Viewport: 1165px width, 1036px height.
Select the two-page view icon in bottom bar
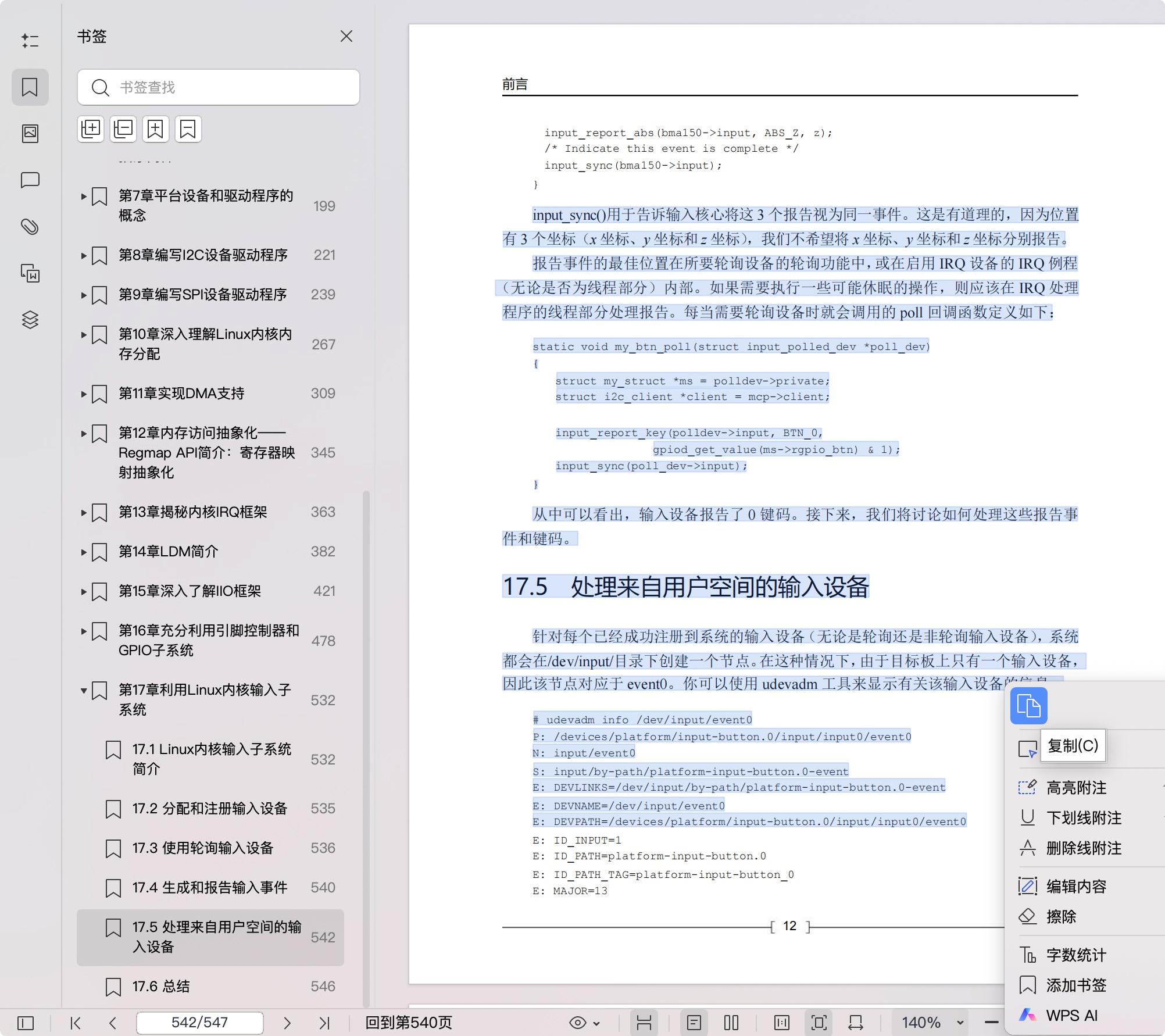731,1021
